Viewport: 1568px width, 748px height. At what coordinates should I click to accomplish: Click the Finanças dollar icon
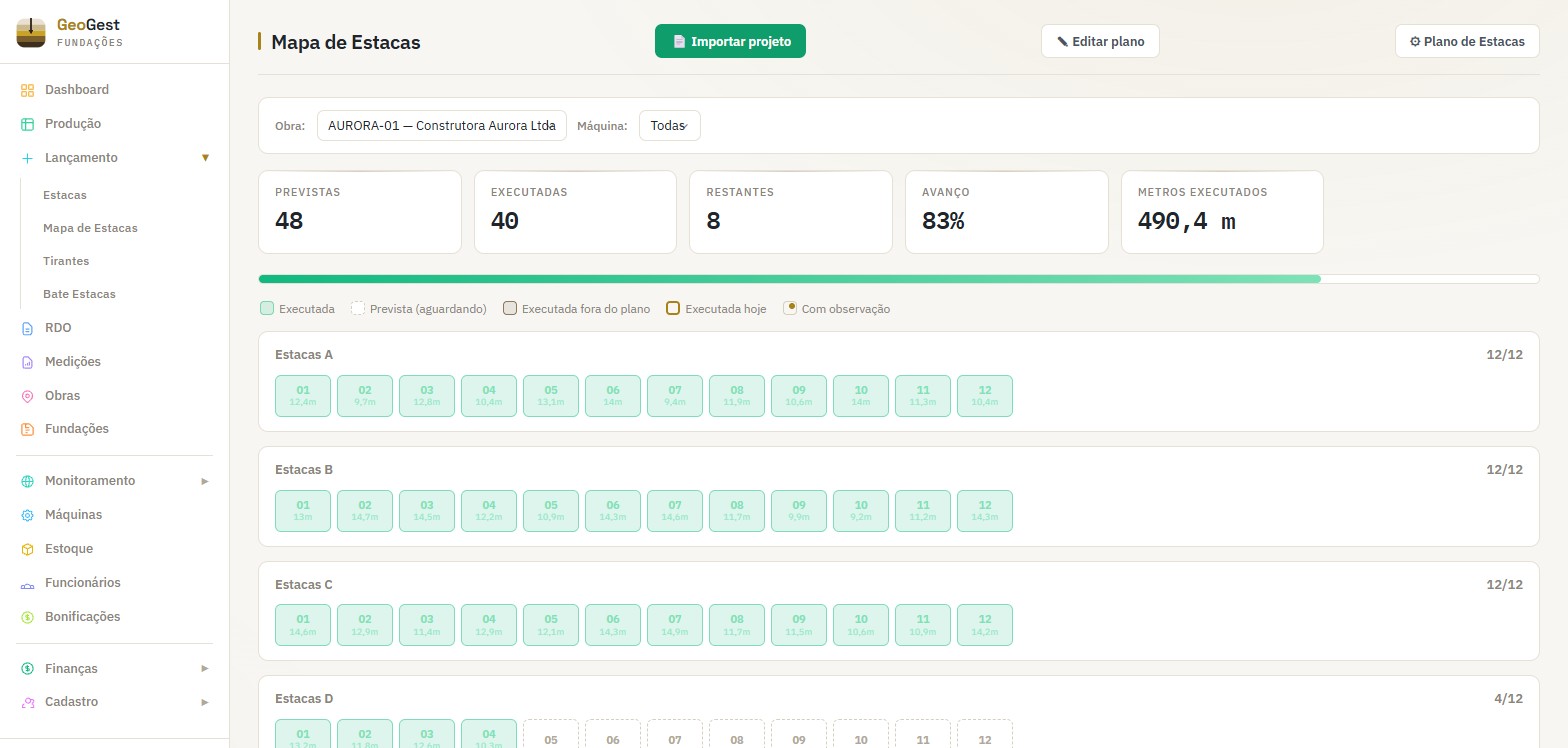tap(27, 669)
